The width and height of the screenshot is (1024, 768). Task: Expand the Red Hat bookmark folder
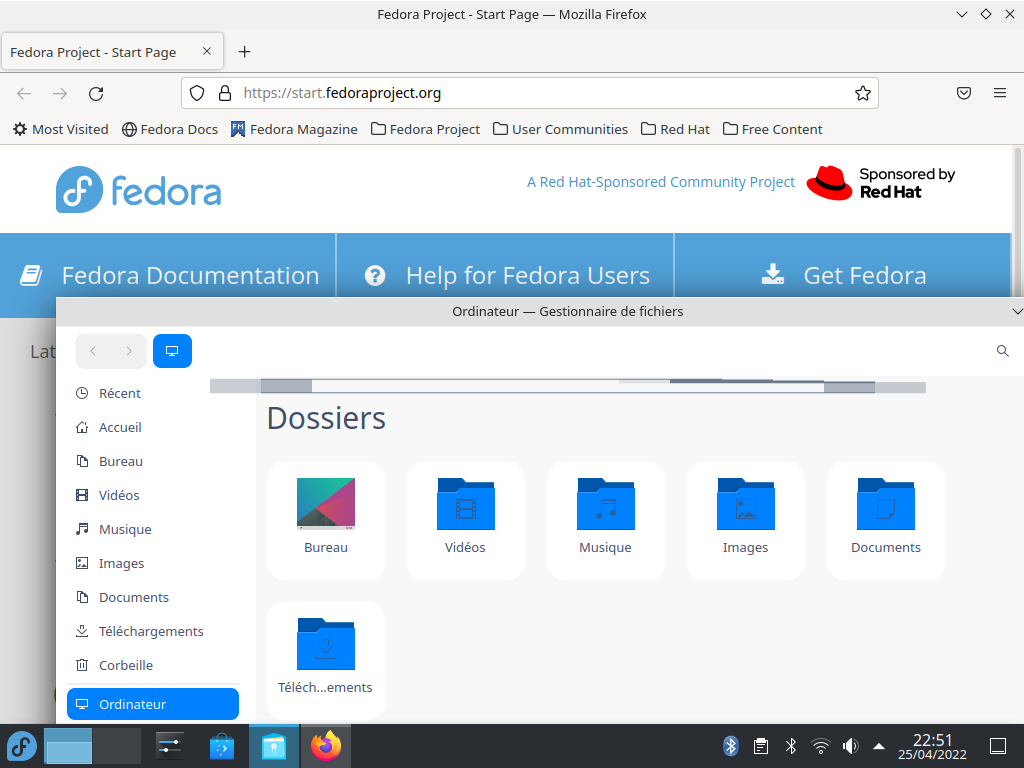tap(675, 129)
